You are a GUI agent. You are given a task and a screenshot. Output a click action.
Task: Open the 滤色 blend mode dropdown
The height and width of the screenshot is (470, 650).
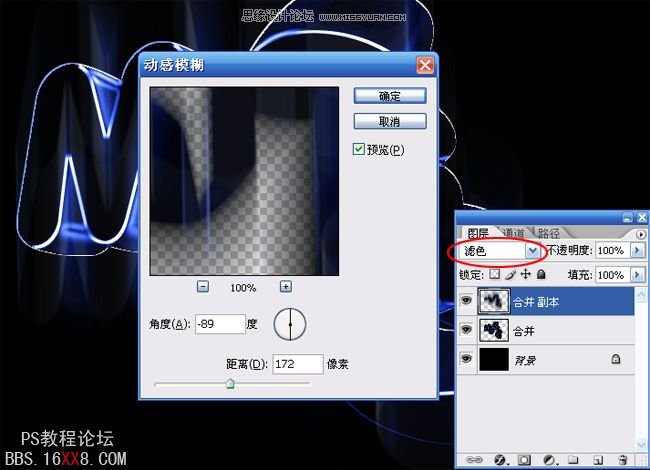(x=533, y=250)
